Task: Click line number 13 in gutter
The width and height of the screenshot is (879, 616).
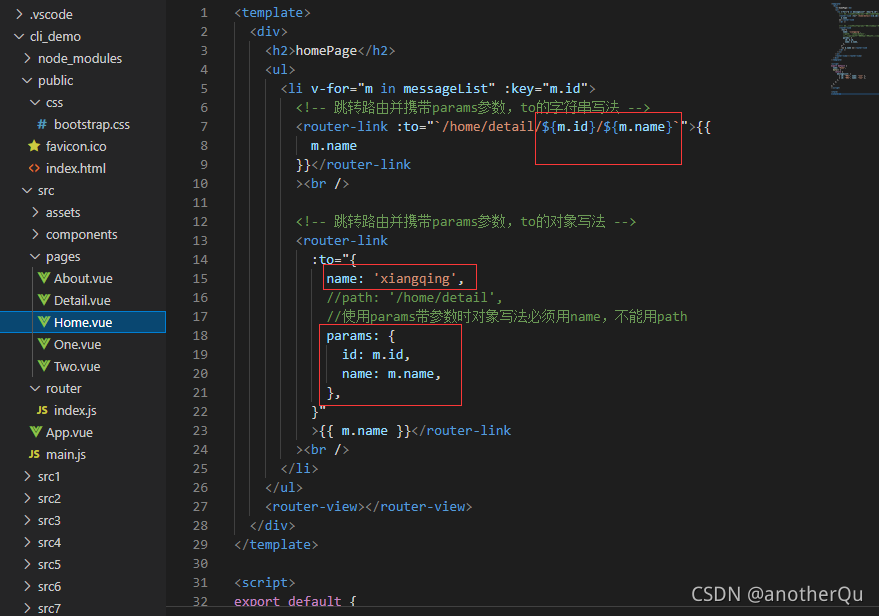Action: [x=200, y=240]
